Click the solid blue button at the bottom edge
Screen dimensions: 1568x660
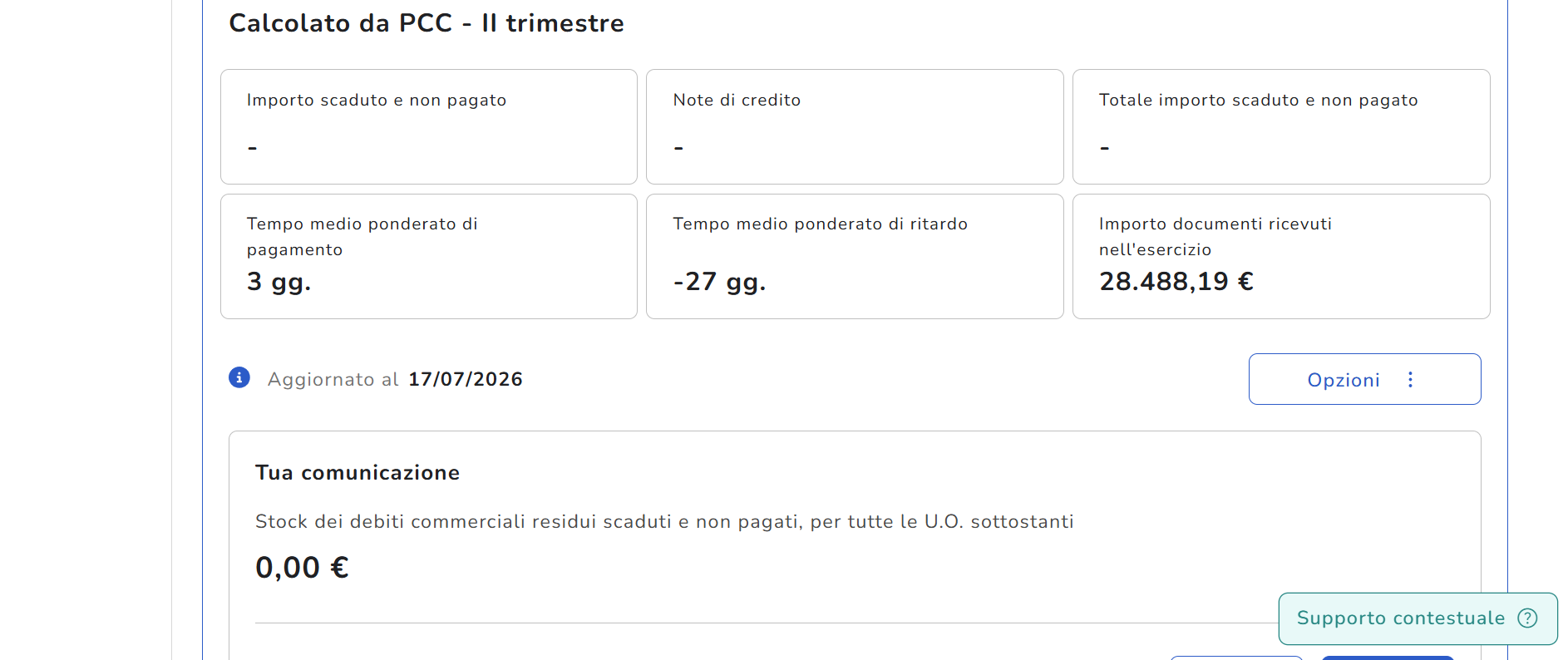click(1388, 658)
